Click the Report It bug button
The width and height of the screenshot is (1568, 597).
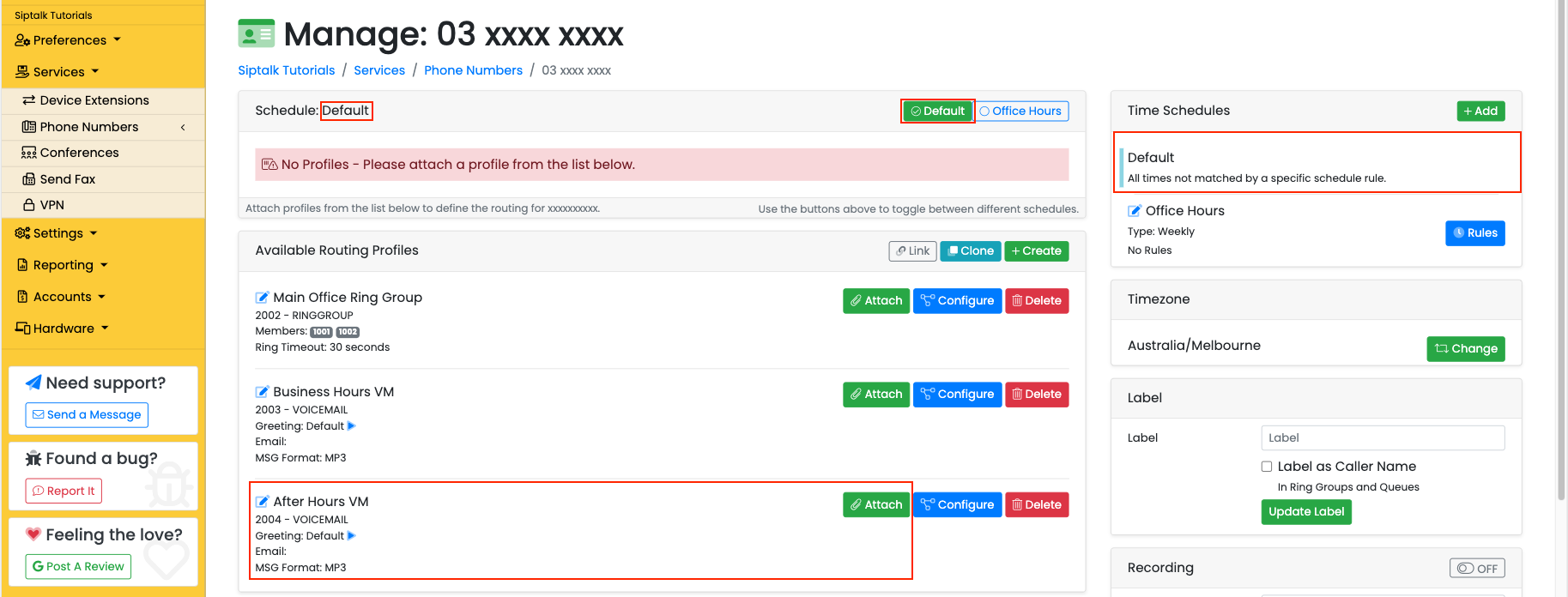[64, 491]
